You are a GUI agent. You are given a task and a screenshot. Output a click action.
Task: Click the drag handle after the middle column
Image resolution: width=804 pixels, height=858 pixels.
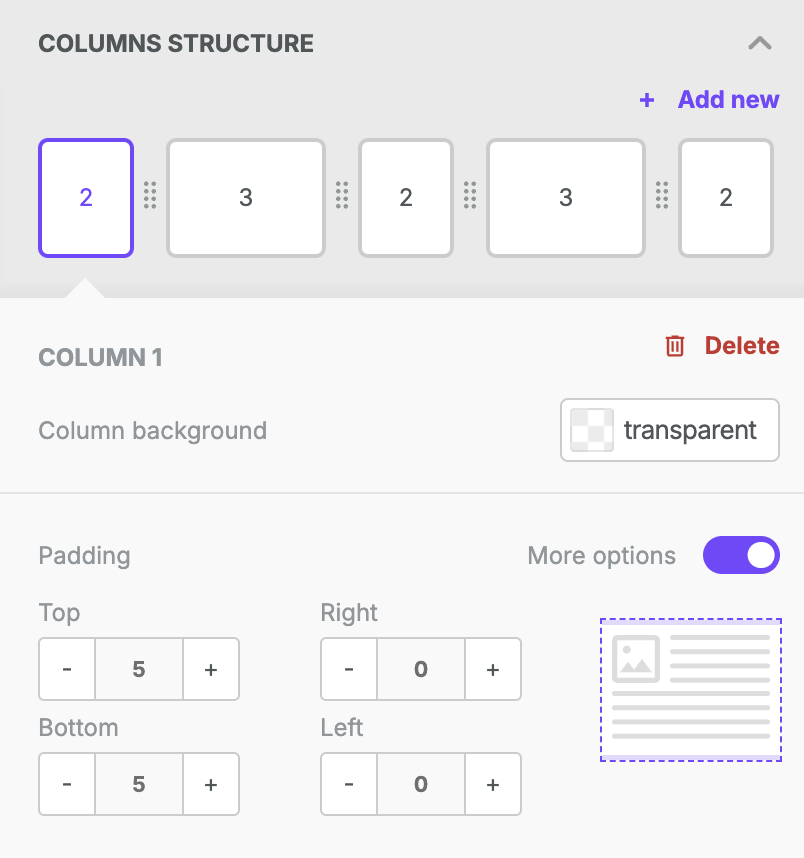470,195
